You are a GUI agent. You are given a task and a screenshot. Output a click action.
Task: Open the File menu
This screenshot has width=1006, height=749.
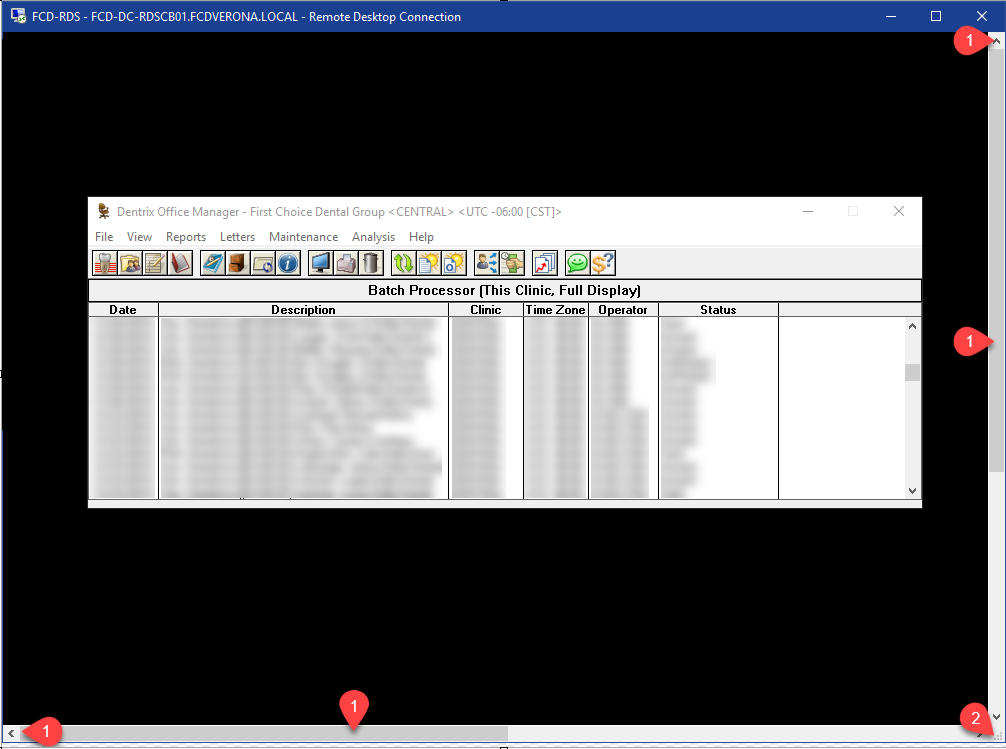pos(104,237)
